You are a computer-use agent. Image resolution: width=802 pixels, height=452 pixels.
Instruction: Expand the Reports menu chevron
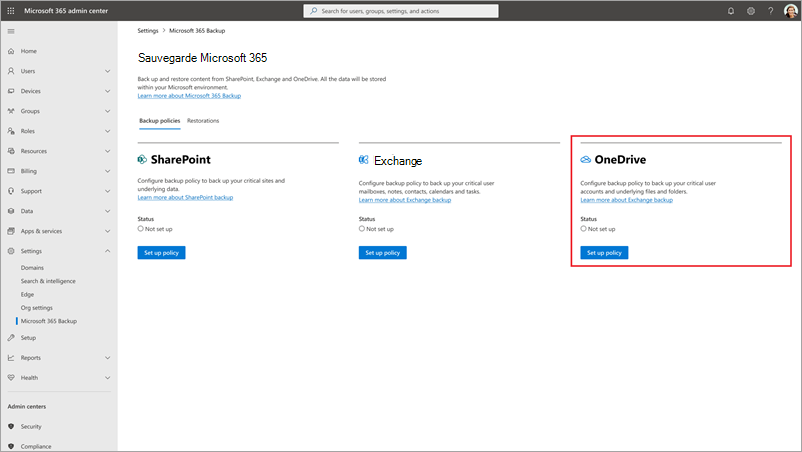point(107,357)
